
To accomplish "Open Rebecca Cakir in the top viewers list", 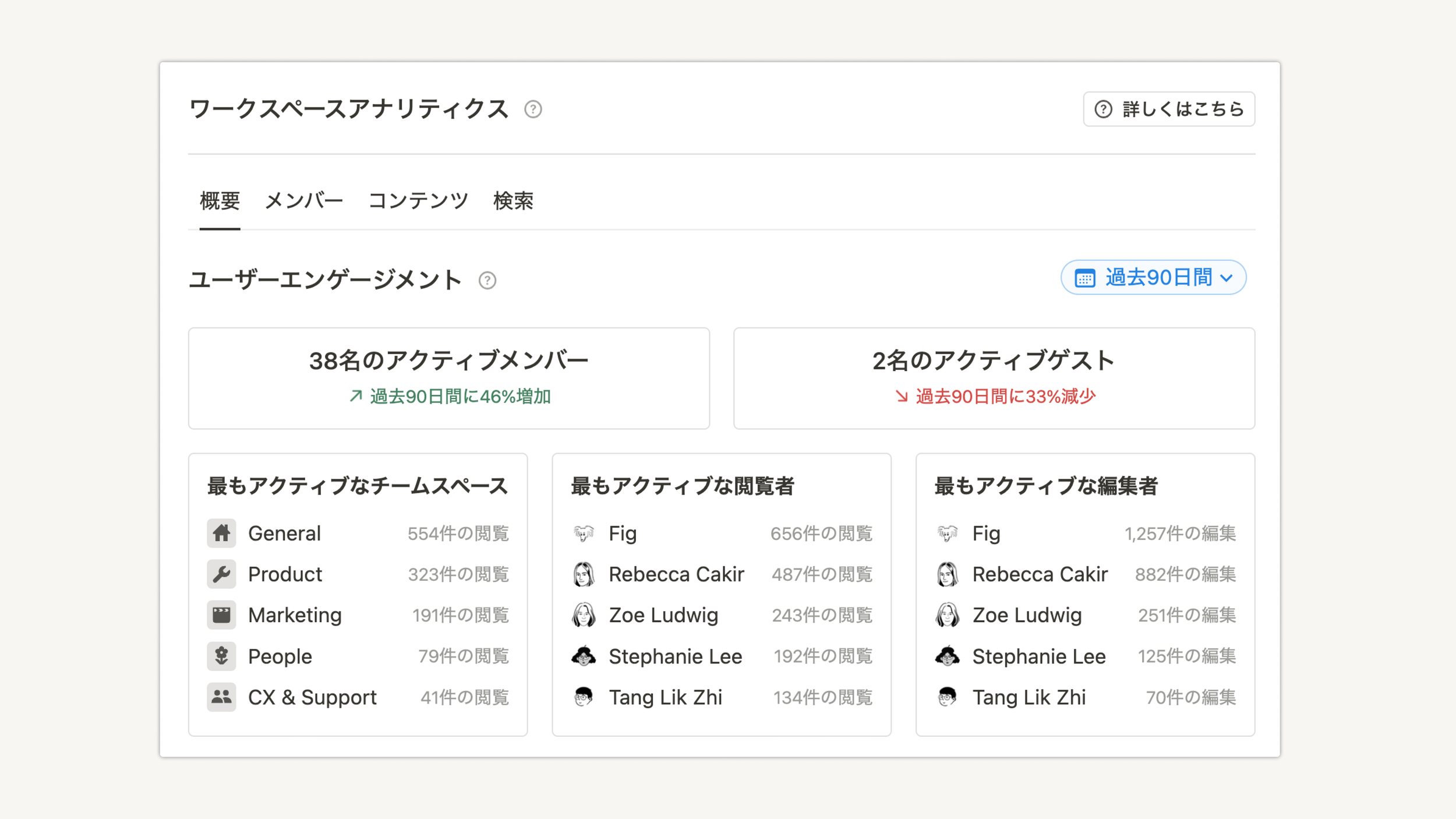I will (x=676, y=574).
